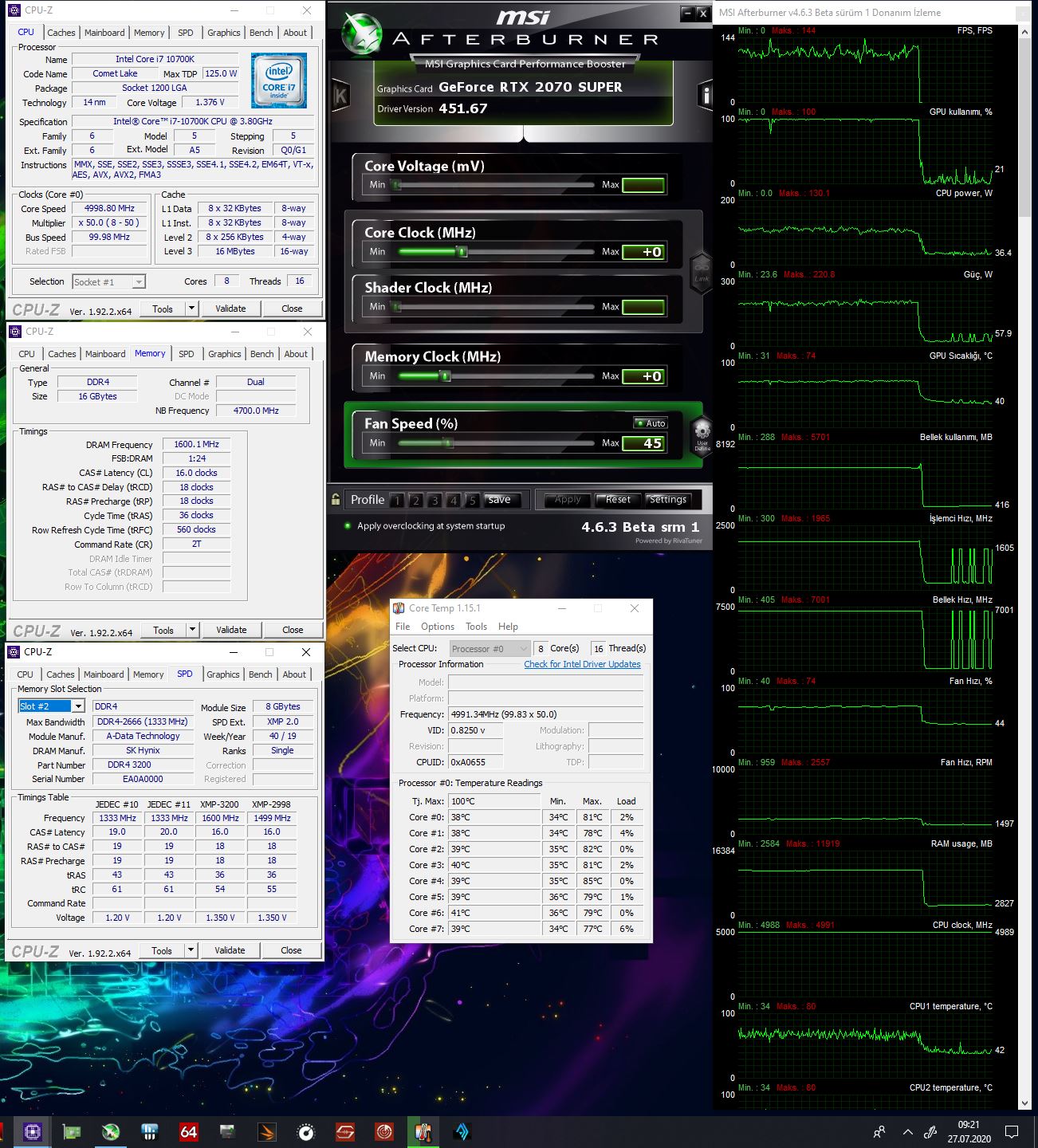
Task: Open the SPD tab in top CPU-Z window
Action: [x=186, y=33]
